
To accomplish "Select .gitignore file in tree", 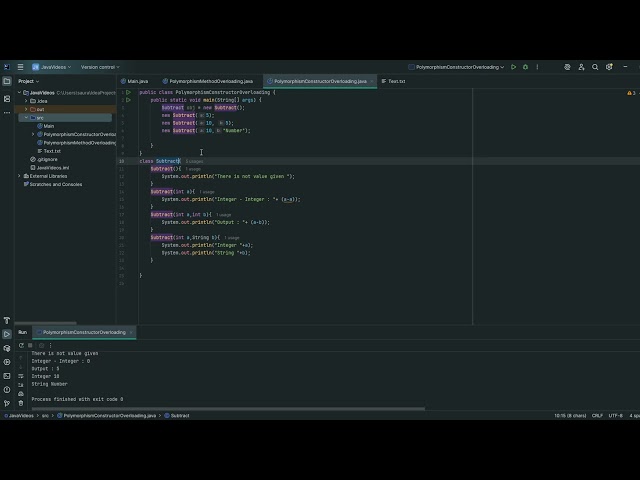I will 44,159.
